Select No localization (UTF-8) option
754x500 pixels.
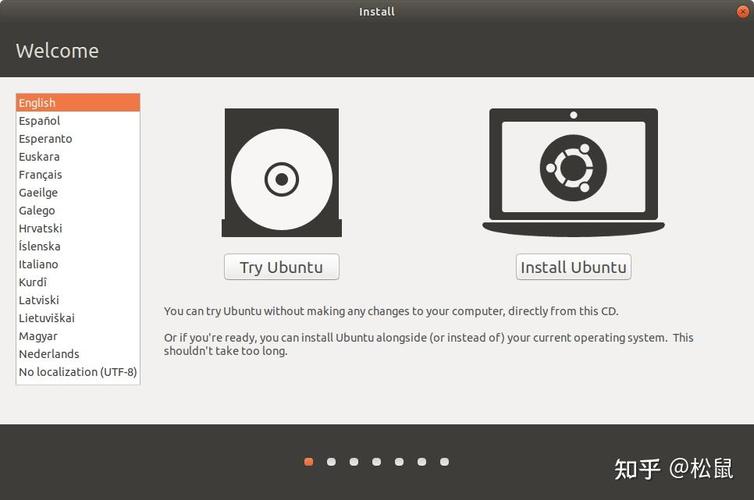click(x=78, y=372)
